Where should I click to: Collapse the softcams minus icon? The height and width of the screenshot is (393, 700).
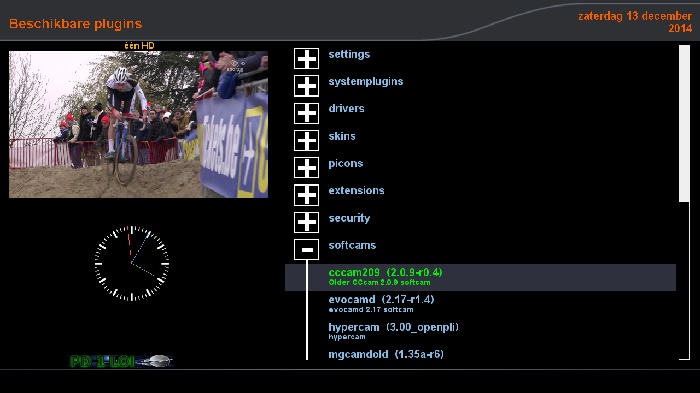[x=306, y=250]
